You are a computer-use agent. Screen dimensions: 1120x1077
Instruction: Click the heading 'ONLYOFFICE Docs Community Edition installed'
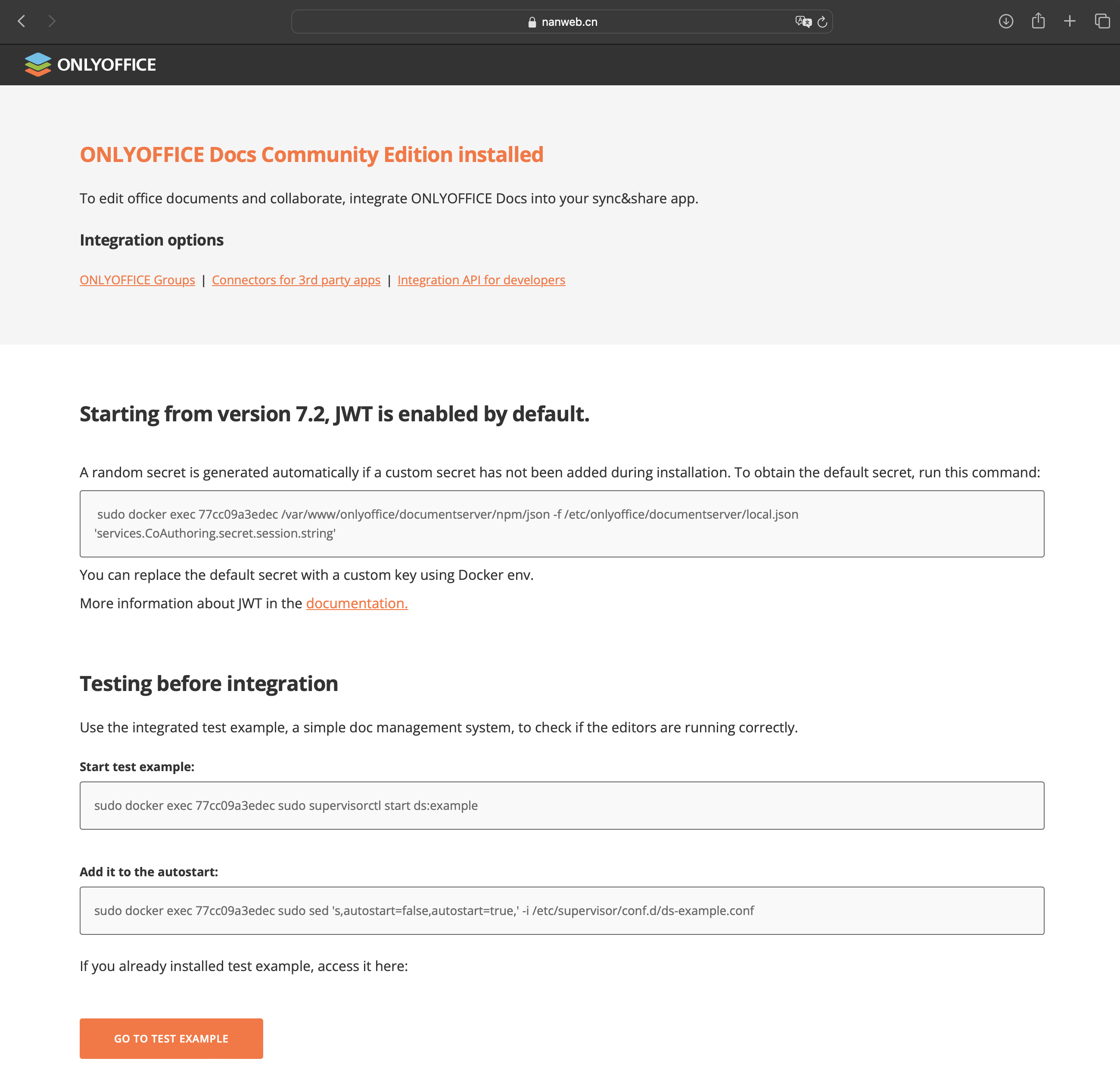click(x=311, y=155)
